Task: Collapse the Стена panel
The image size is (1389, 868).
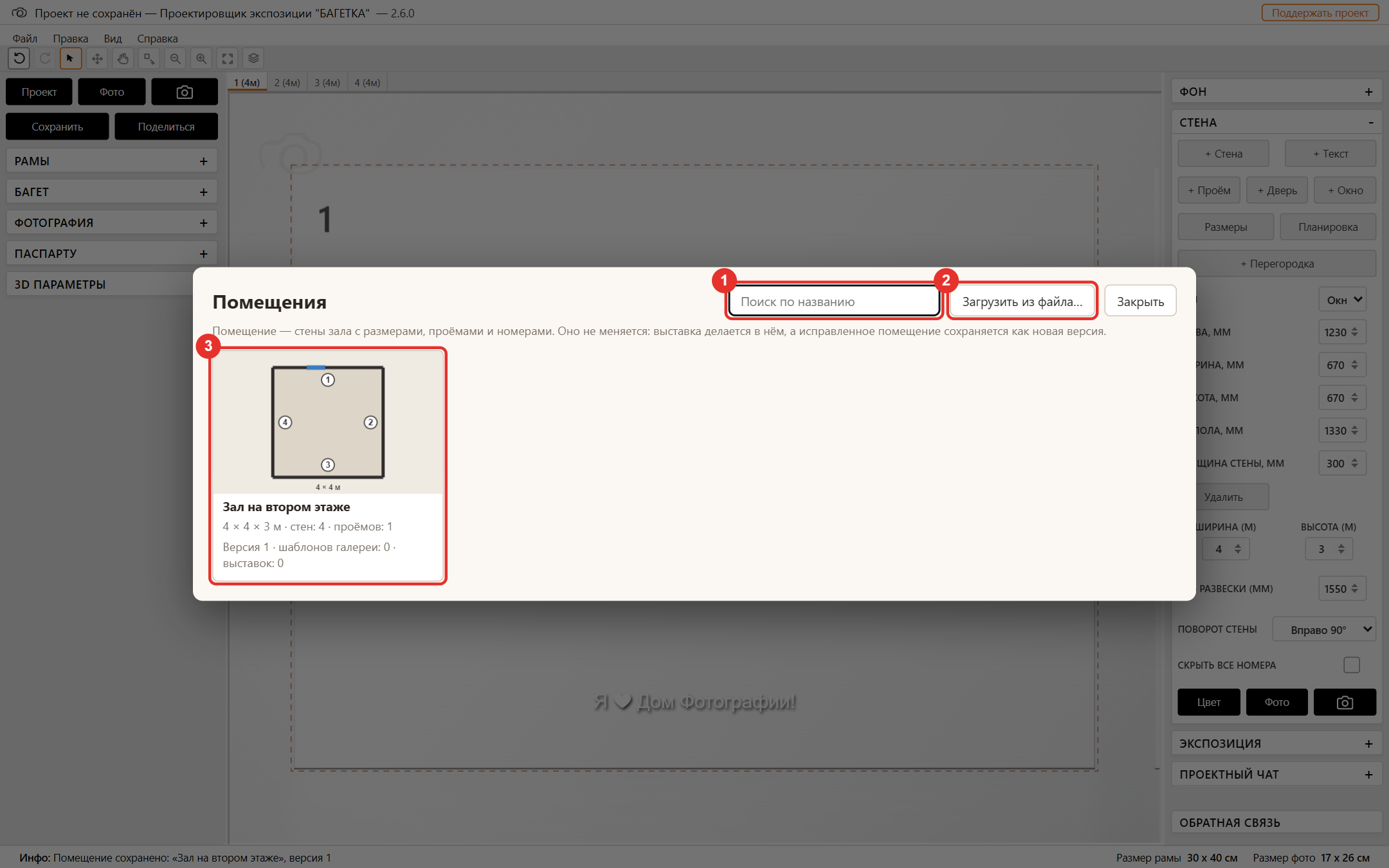Action: [x=1276, y=122]
